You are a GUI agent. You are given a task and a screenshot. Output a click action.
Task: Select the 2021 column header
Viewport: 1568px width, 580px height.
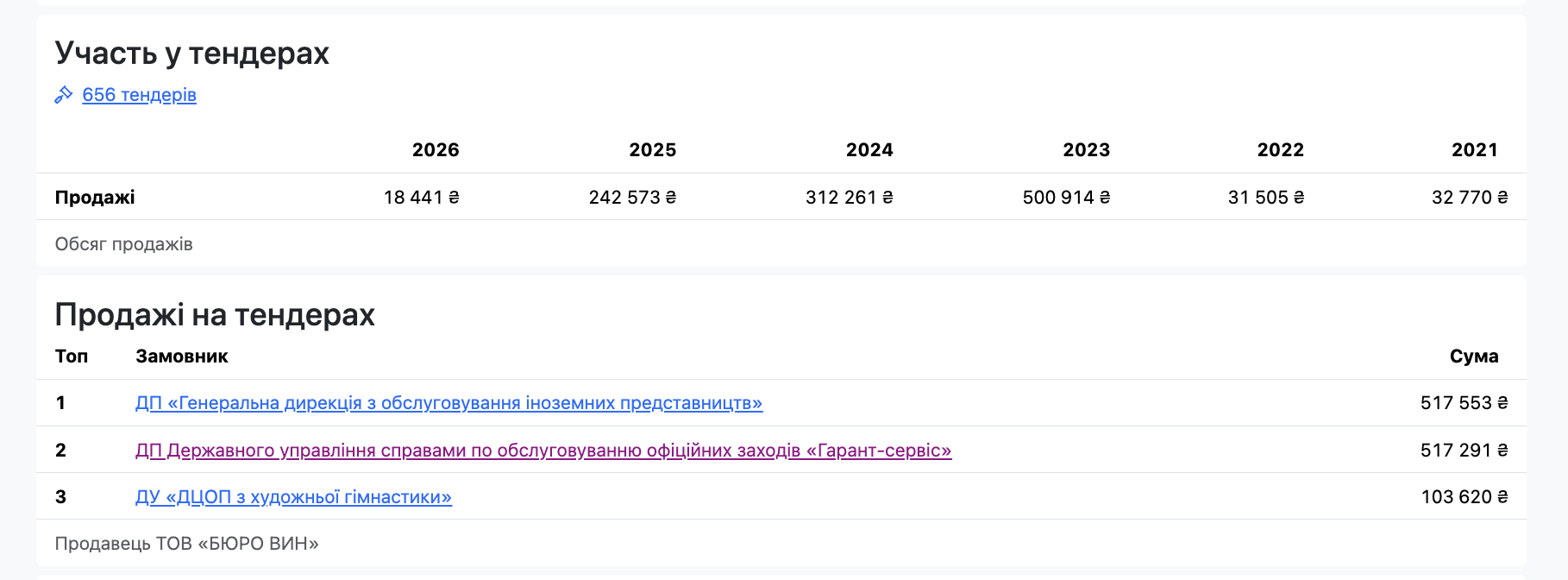click(1475, 150)
